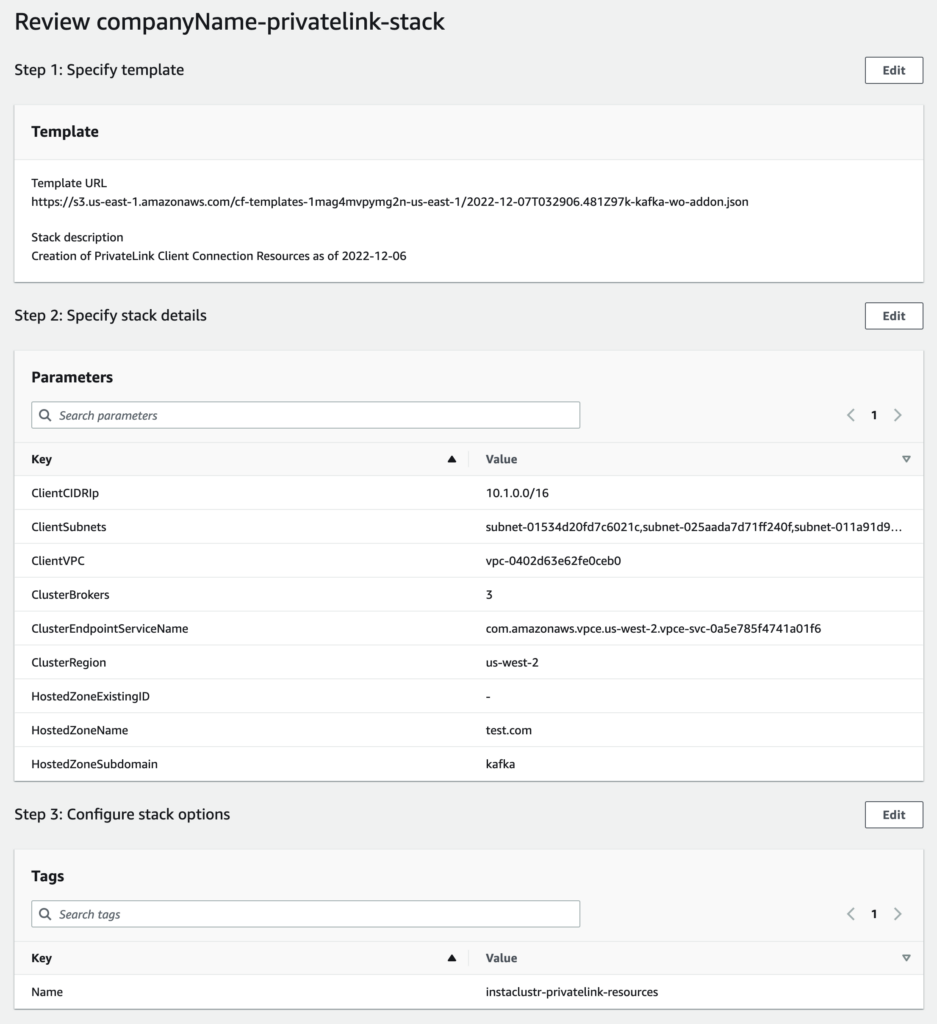Select page 1 in Parameters pagination
Image resolution: width=937 pixels, height=1024 pixels.
tap(874, 415)
